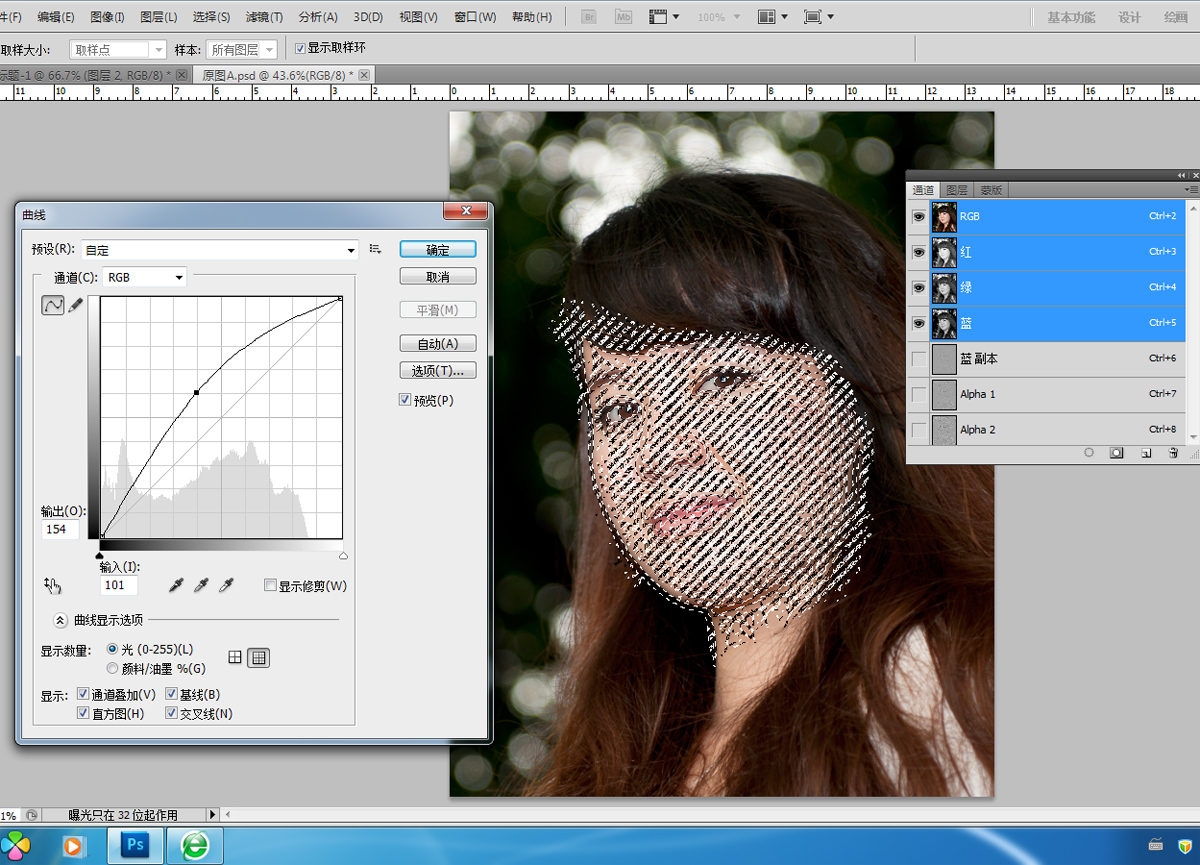Save selection as channel icon
The width and height of the screenshot is (1200, 865).
[x=1117, y=453]
